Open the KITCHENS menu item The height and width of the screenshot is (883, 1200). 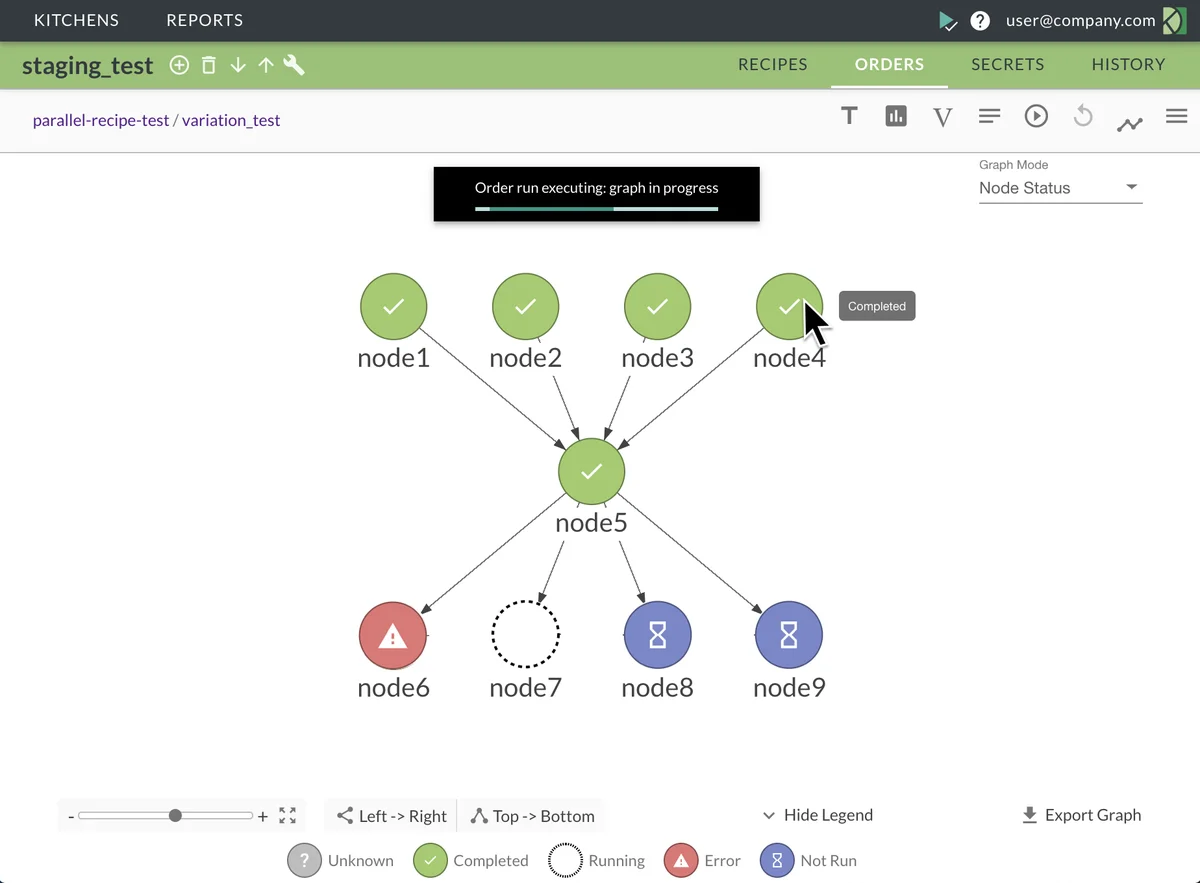76,20
